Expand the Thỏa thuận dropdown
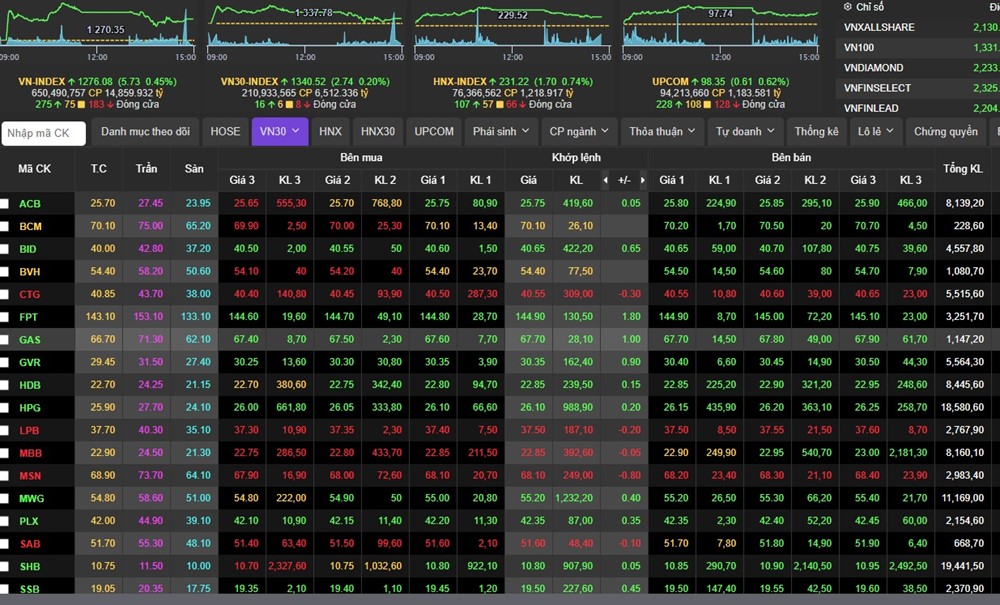The height and width of the screenshot is (605, 1000). (663, 131)
